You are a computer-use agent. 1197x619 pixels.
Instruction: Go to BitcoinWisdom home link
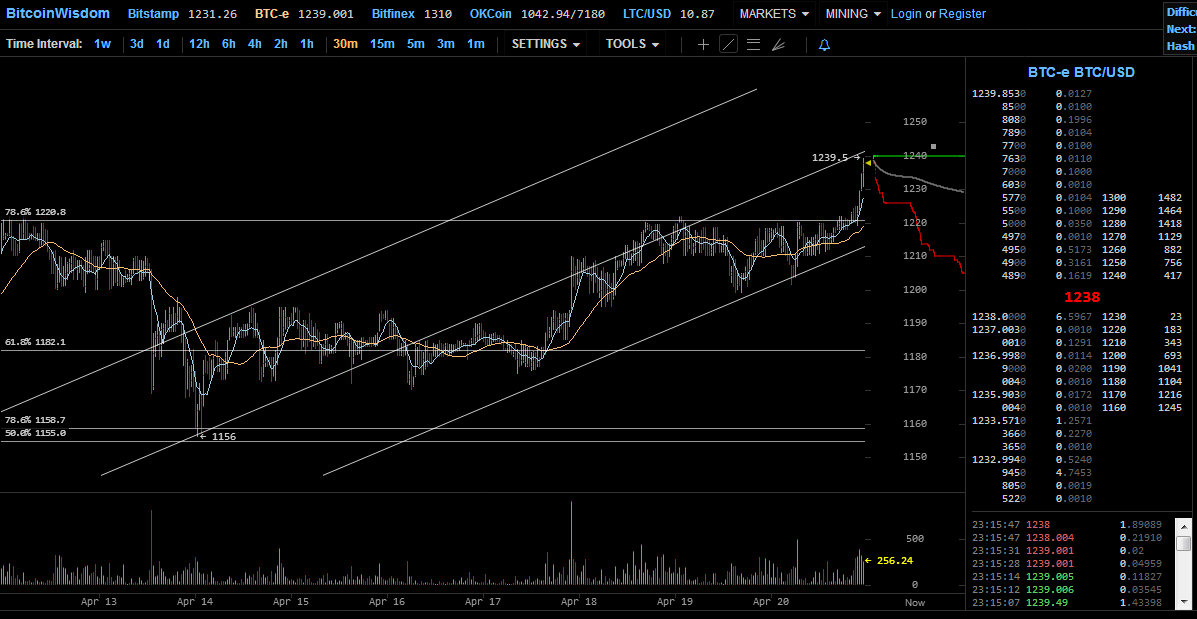pos(58,14)
